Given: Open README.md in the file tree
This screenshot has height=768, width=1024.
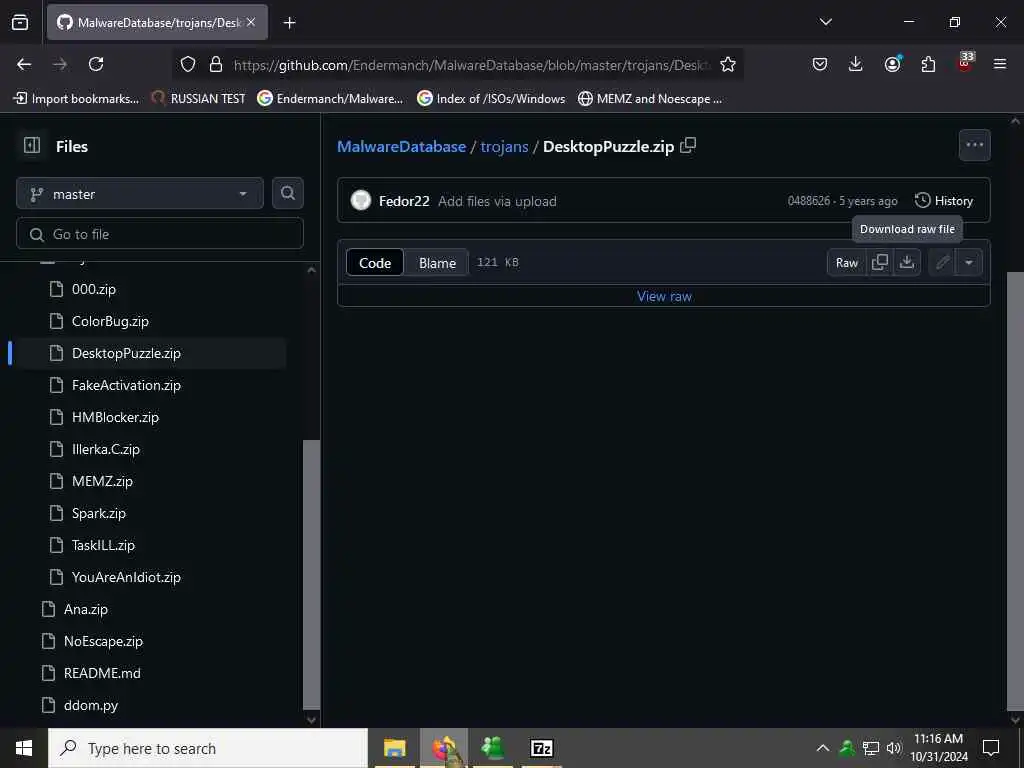Looking at the screenshot, I should (102, 673).
